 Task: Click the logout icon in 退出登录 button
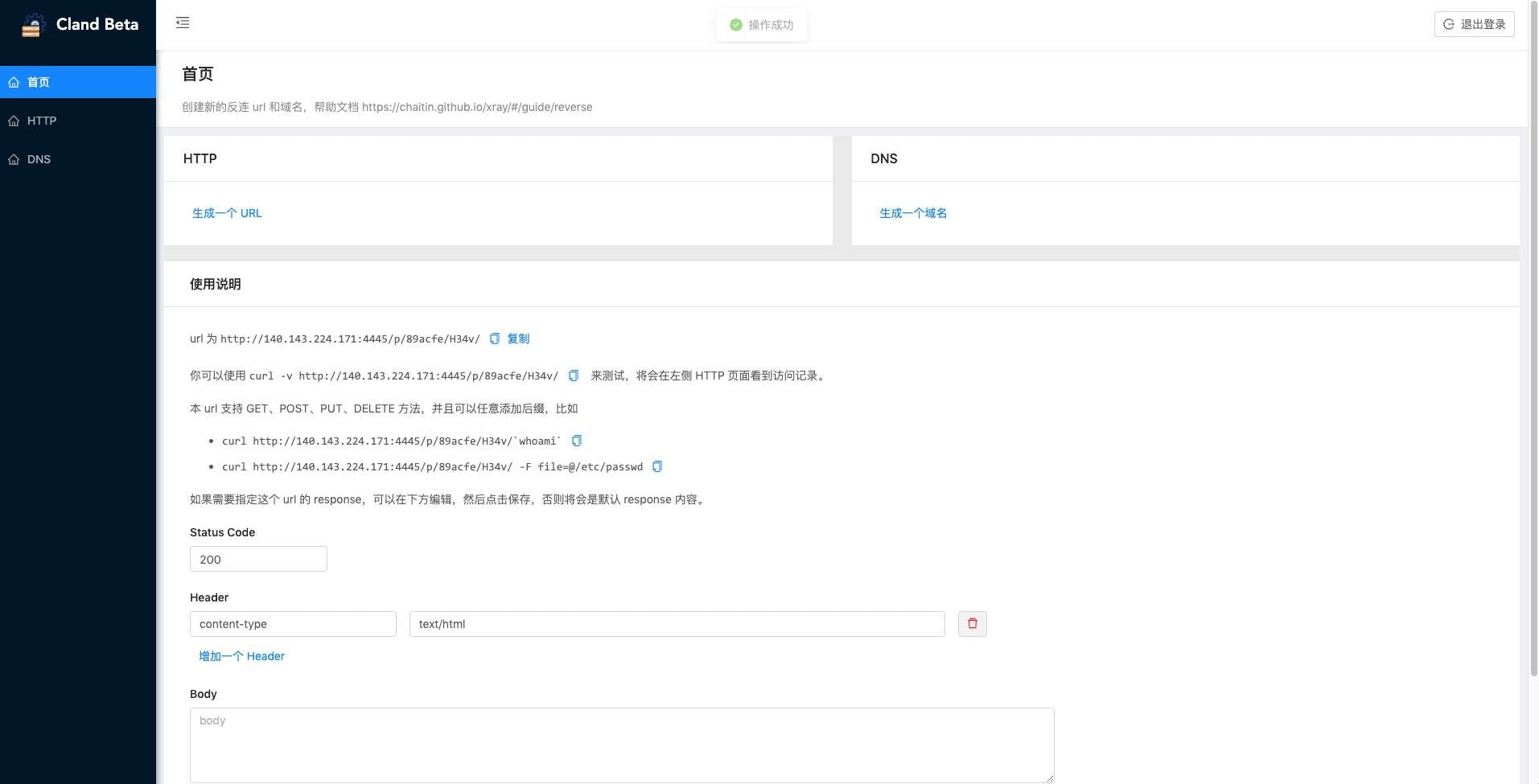point(1449,24)
